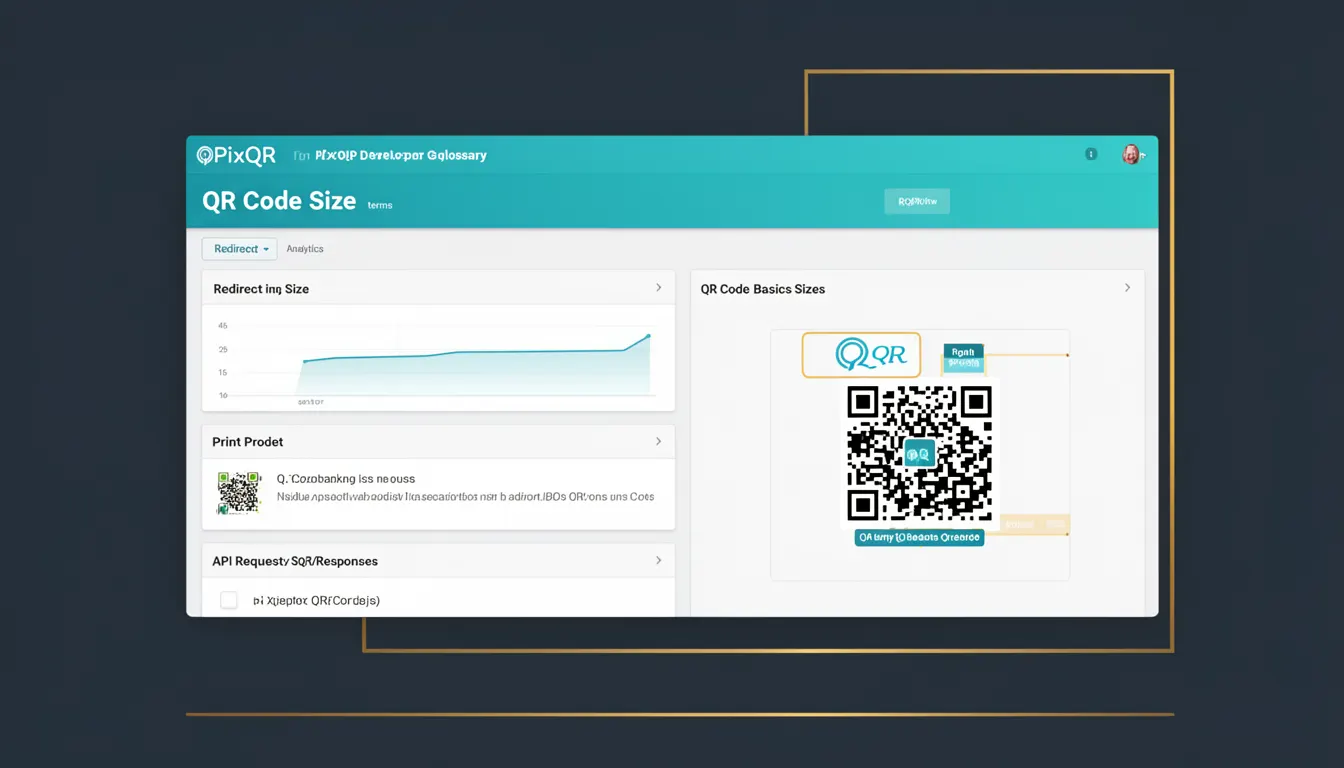This screenshot has height=768, width=1344.
Task: Click the "Print Prodet" card title
Action: pos(247,442)
